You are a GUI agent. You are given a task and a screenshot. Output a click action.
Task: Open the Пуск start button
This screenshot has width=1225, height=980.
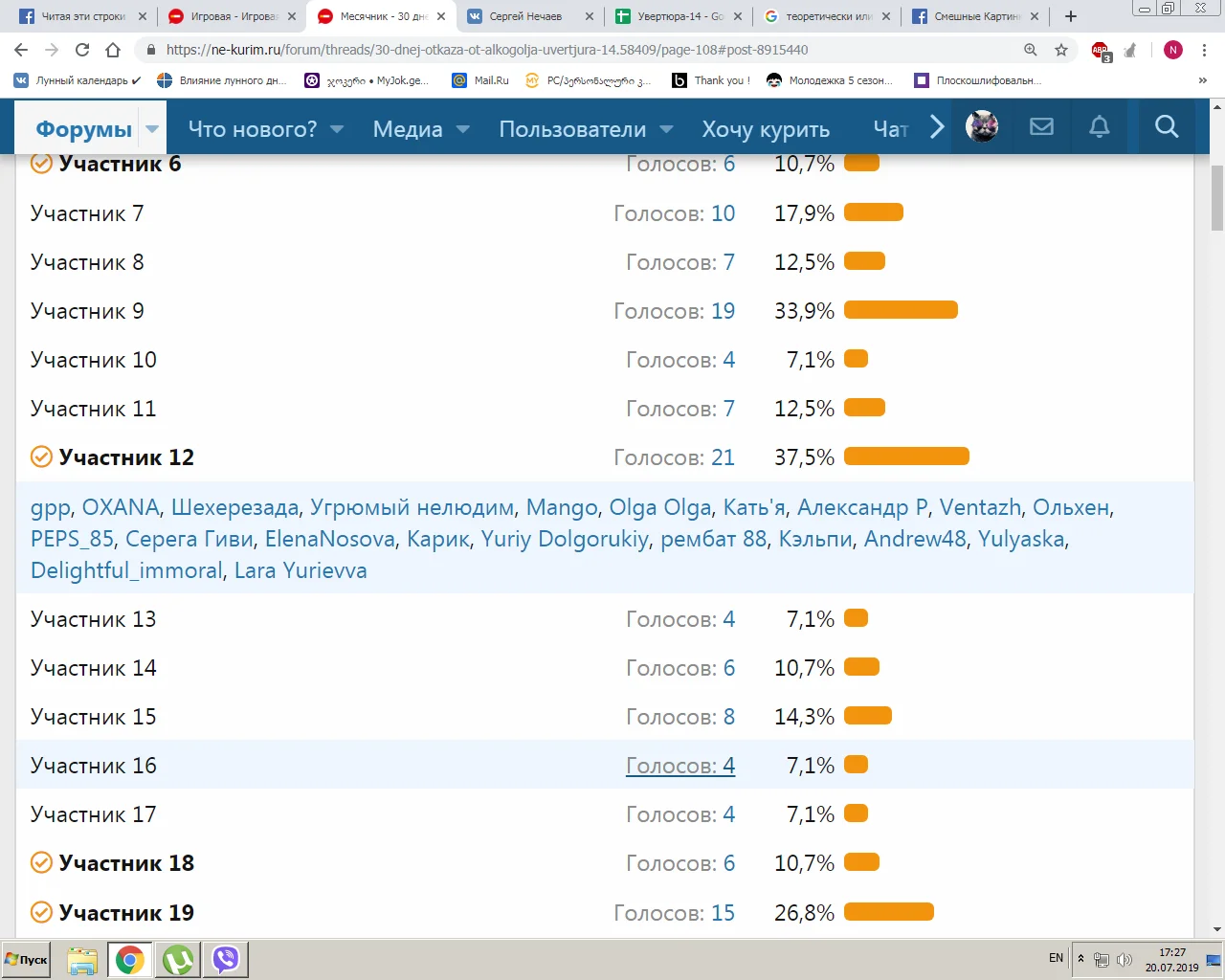[27, 959]
